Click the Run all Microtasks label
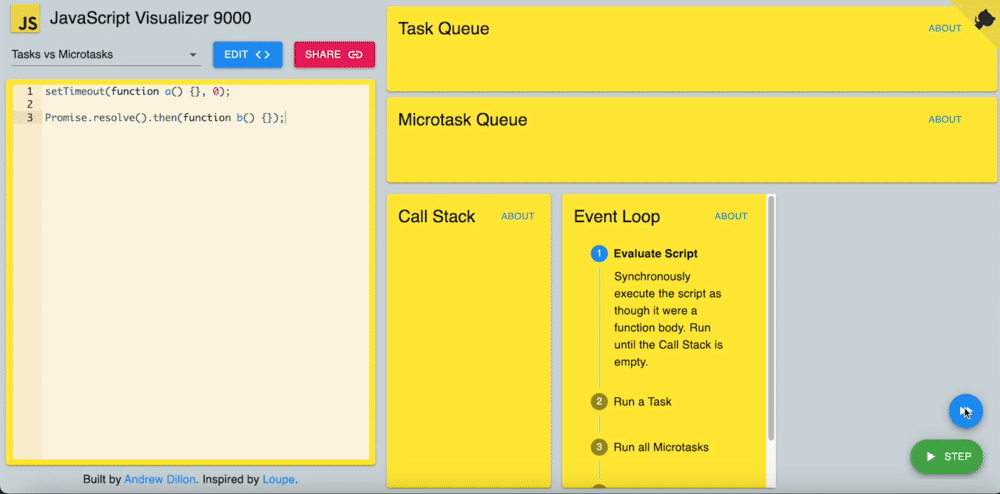 tap(661, 447)
